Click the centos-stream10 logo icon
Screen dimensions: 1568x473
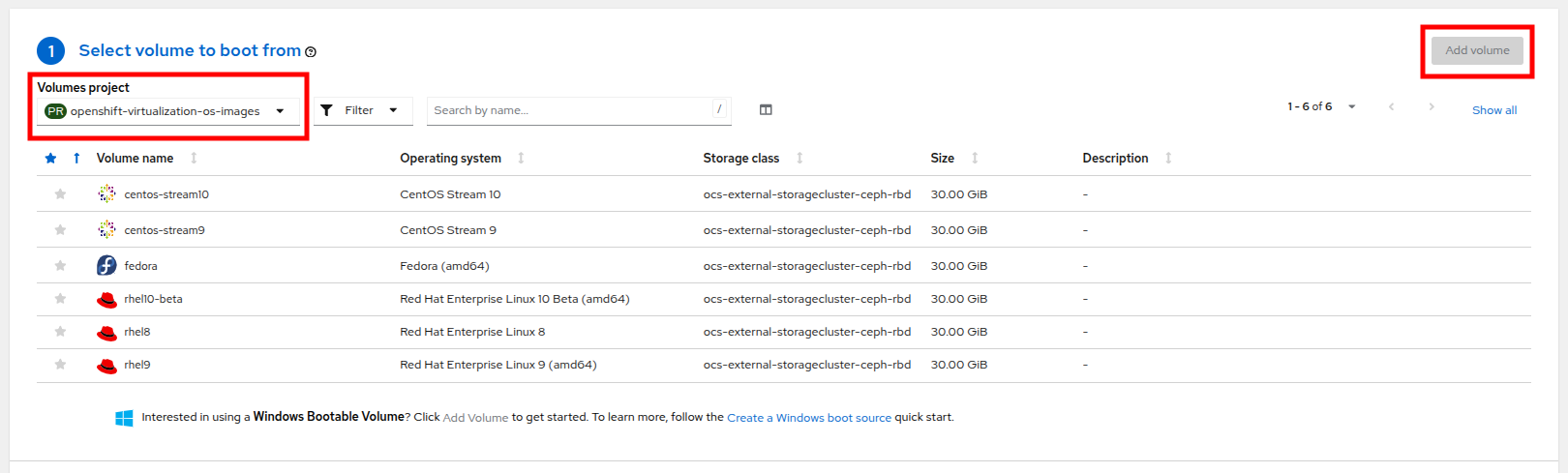tap(106, 194)
